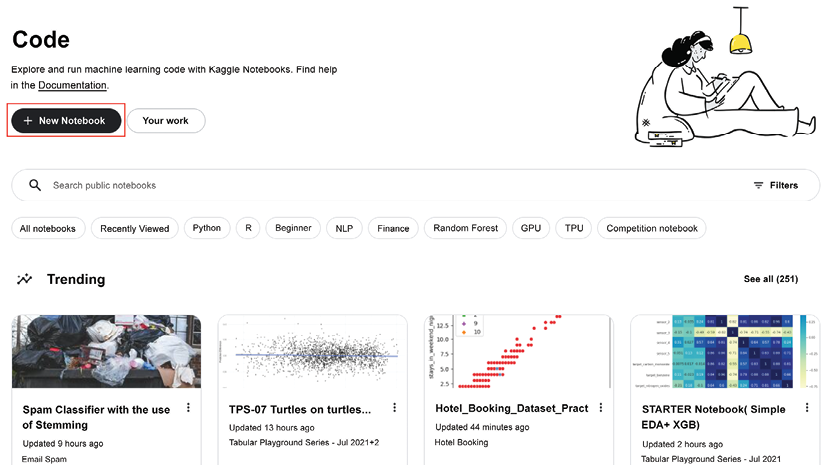825x465 pixels.
Task: Expand the Filters dropdown
Action: (776, 185)
